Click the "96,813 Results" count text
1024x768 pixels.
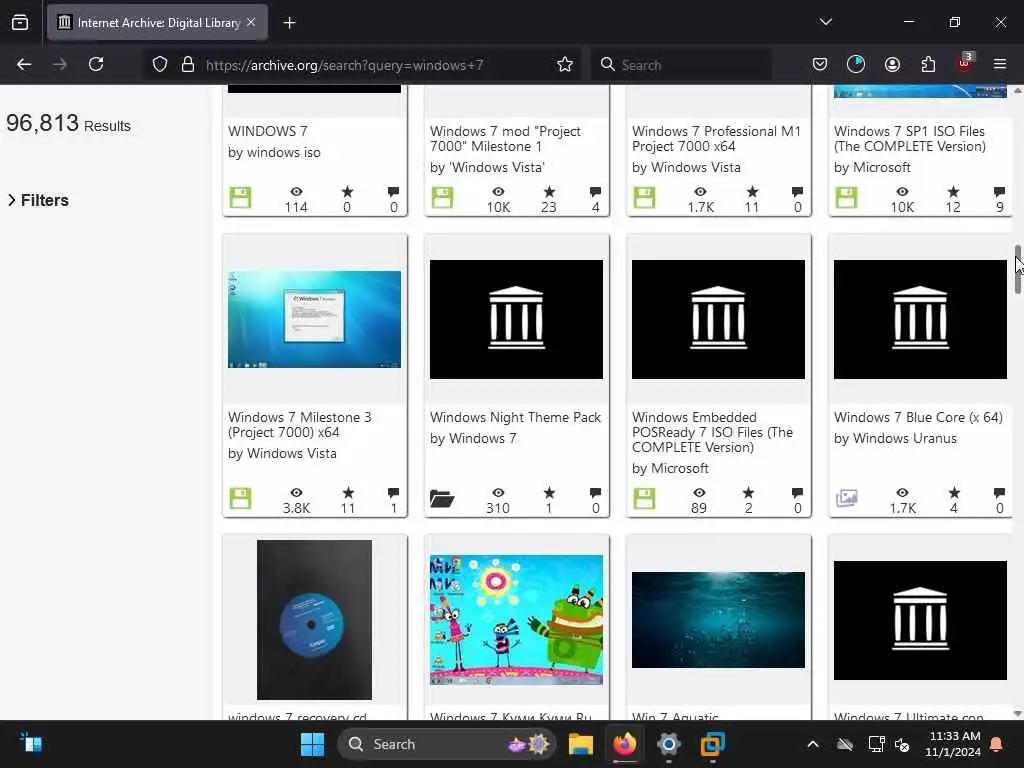tap(69, 123)
